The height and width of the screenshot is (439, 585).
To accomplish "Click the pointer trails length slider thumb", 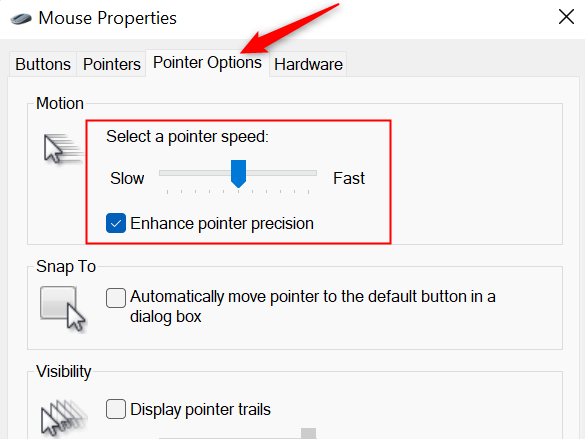I will pos(309,433).
